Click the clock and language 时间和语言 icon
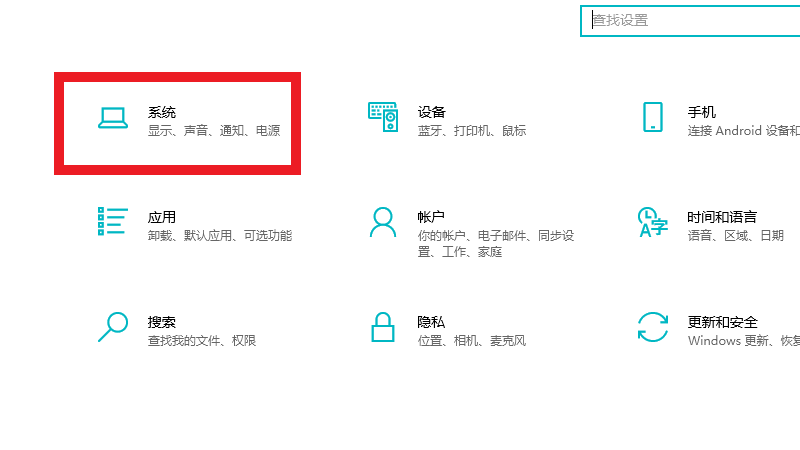800x450 pixels. pos(653,222)
